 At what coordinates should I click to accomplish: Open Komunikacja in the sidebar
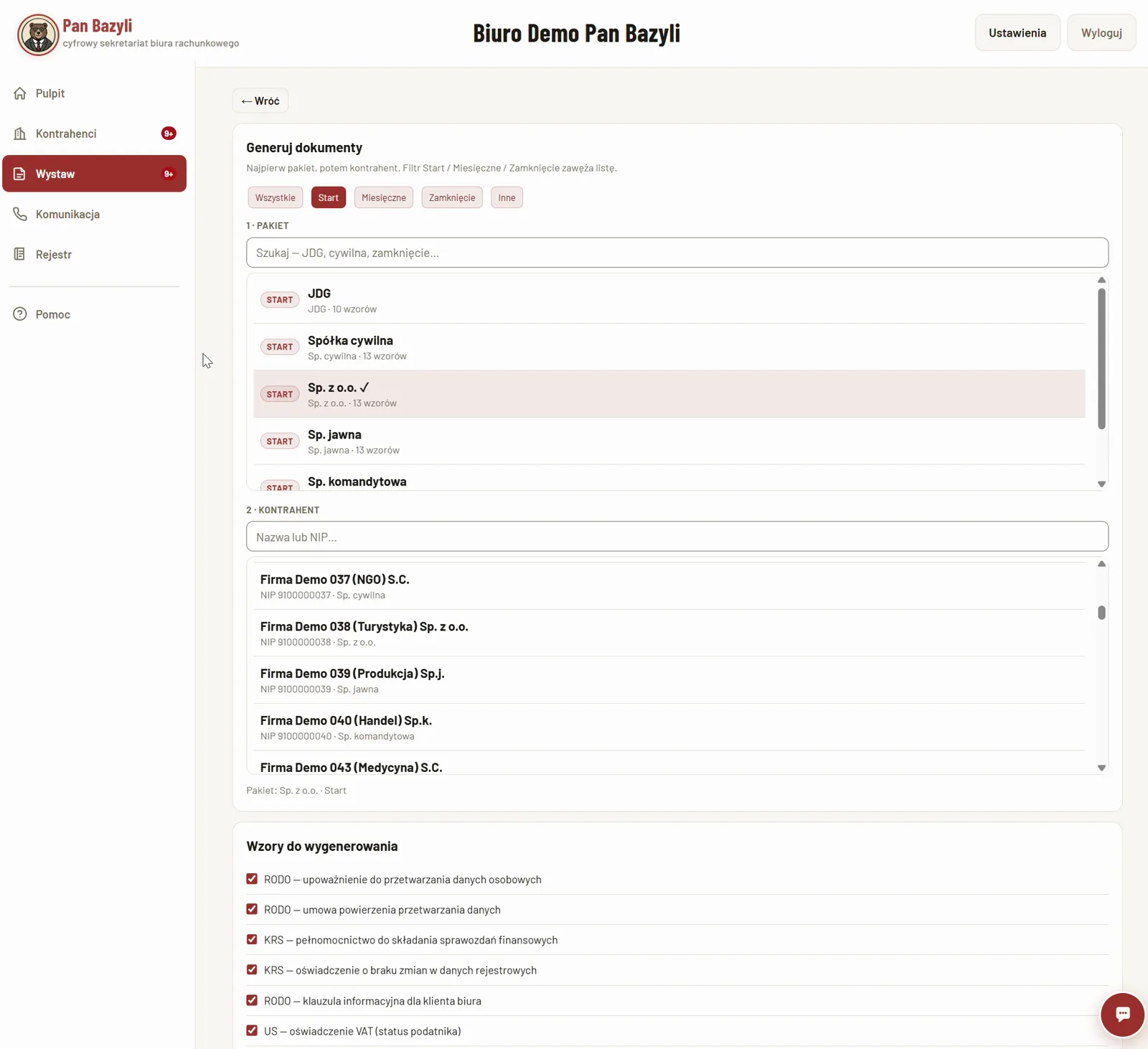tap(94, 214)
